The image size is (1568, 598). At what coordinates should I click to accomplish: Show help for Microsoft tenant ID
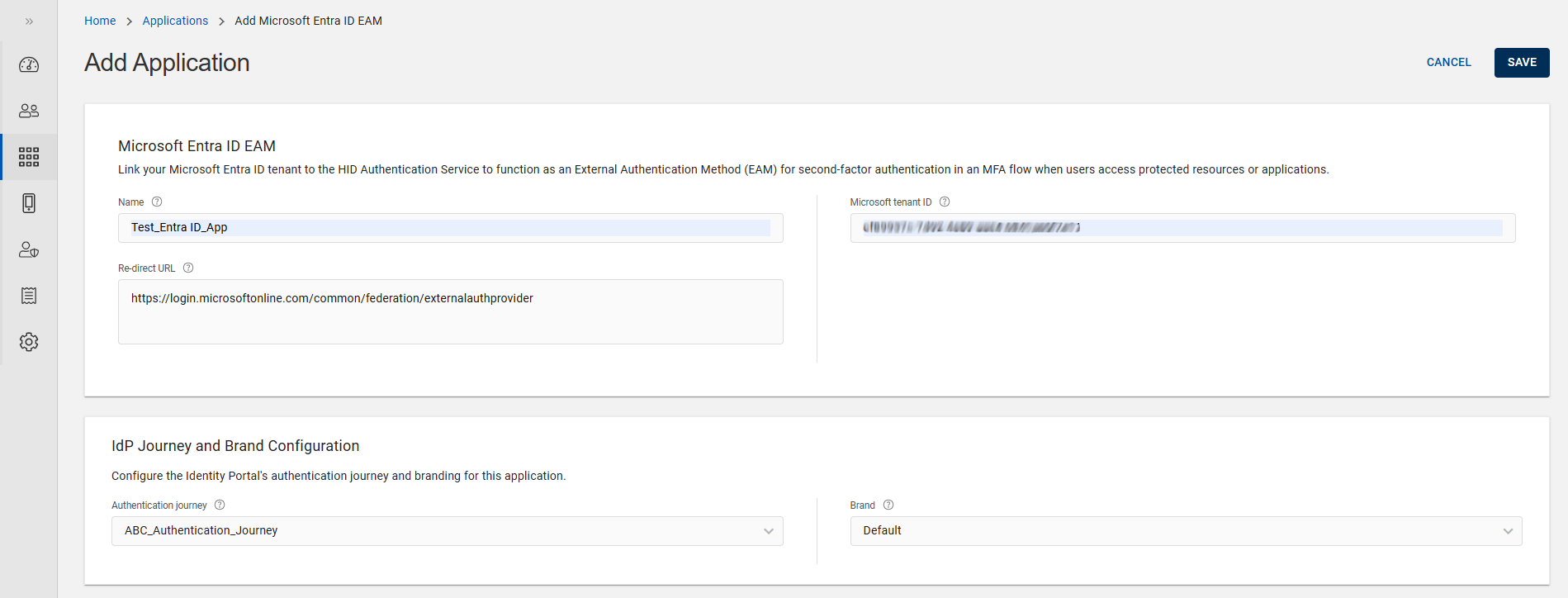point(945,202)
